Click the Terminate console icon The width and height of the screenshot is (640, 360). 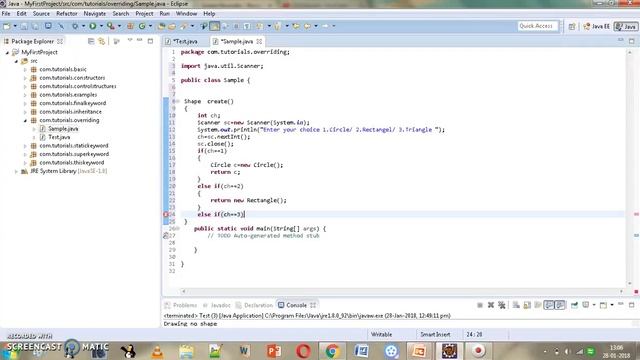pyautogui.click(x=480, y=305)
